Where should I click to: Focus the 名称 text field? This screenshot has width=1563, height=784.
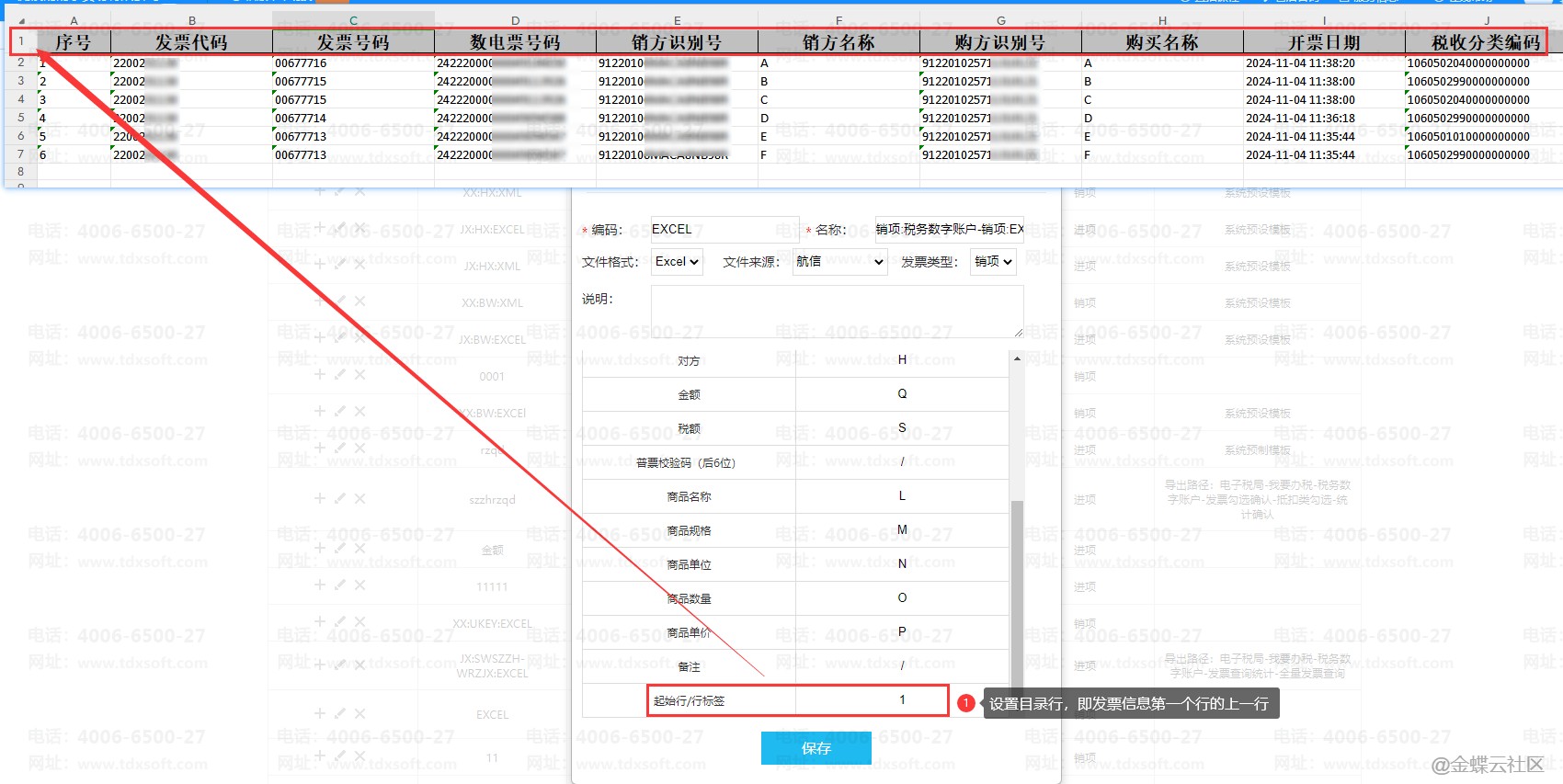coord(949,230)
